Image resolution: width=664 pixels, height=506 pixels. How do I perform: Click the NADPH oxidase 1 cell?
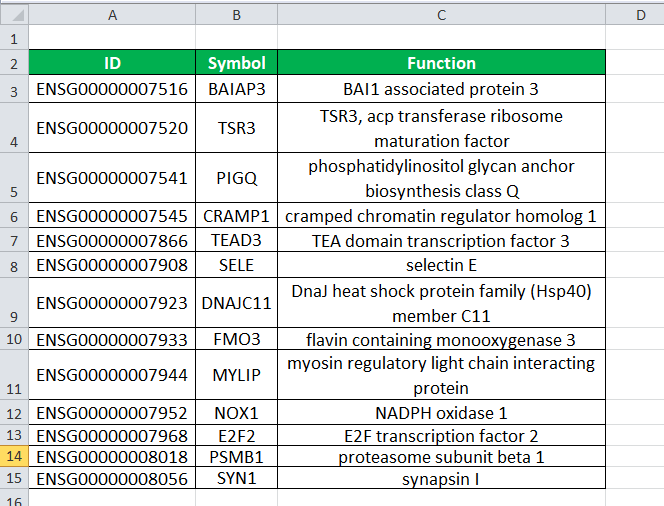coord(441,412)
